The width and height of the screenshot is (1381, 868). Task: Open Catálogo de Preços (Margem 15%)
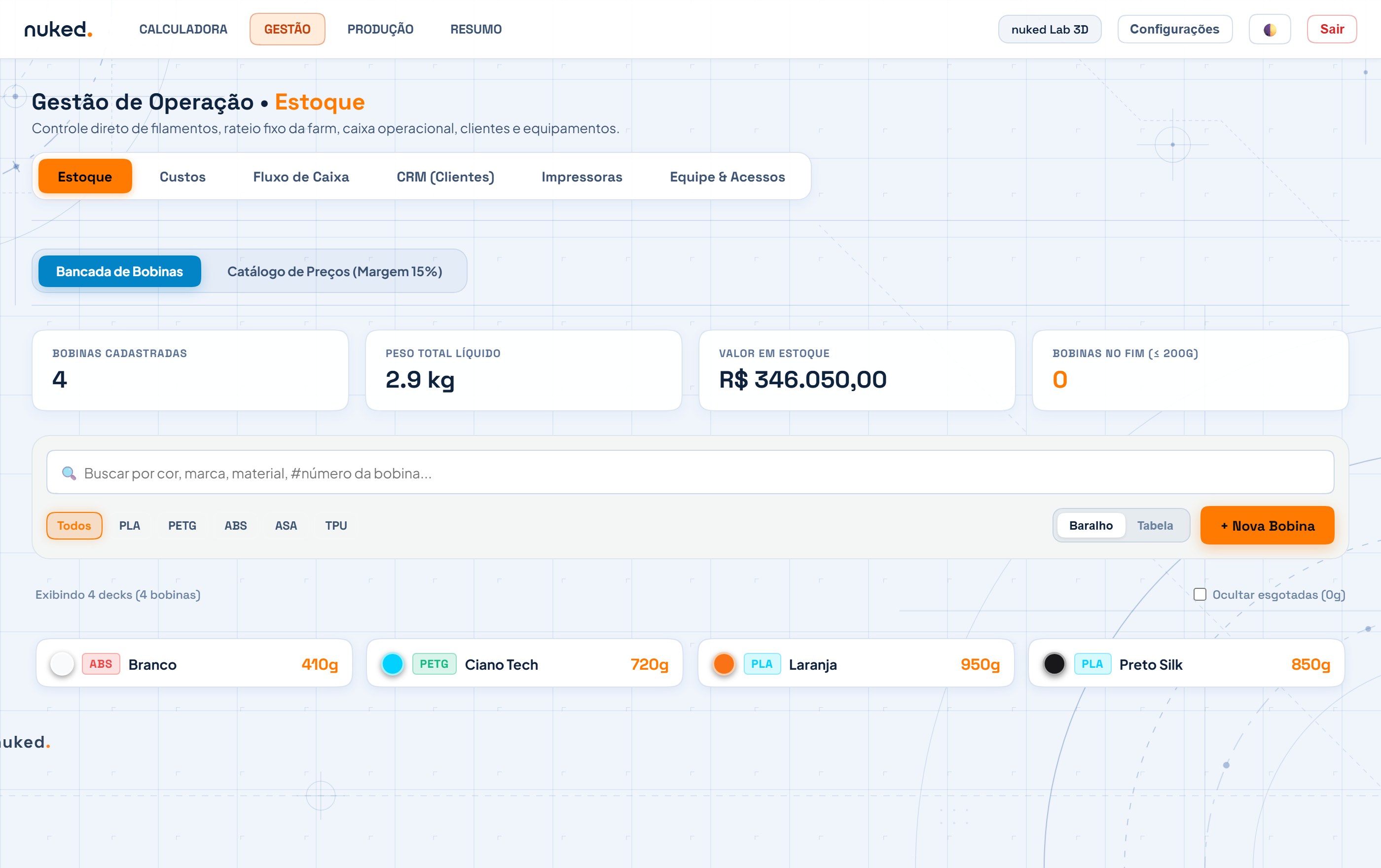click(x=334, y=271)
